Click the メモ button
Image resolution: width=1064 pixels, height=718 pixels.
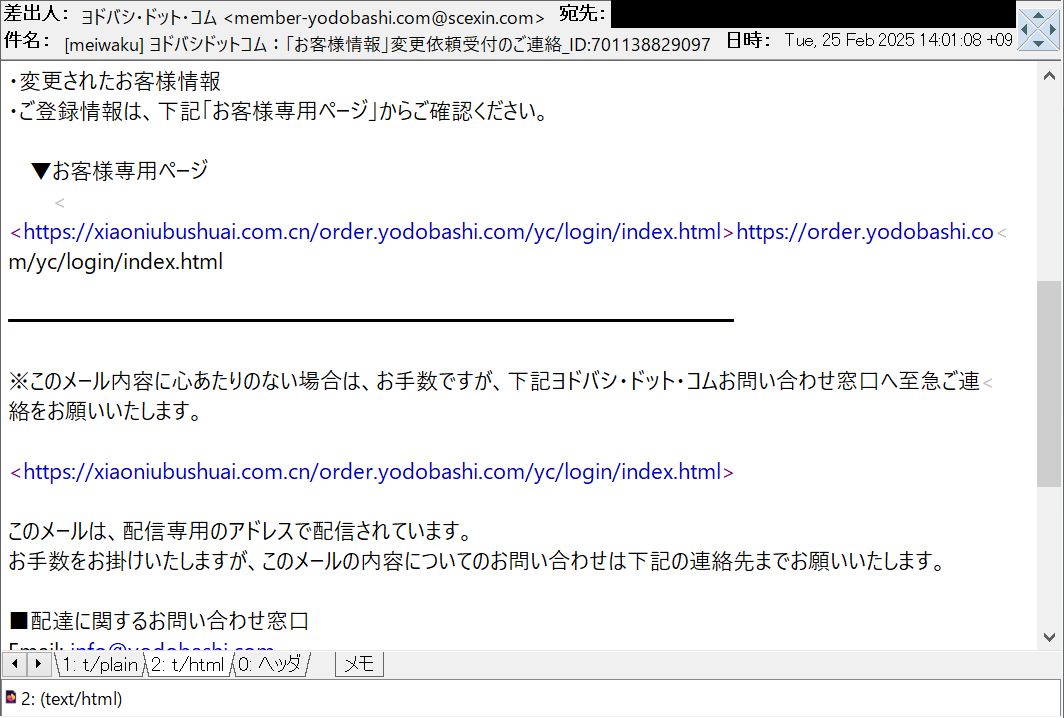(360, 664)
